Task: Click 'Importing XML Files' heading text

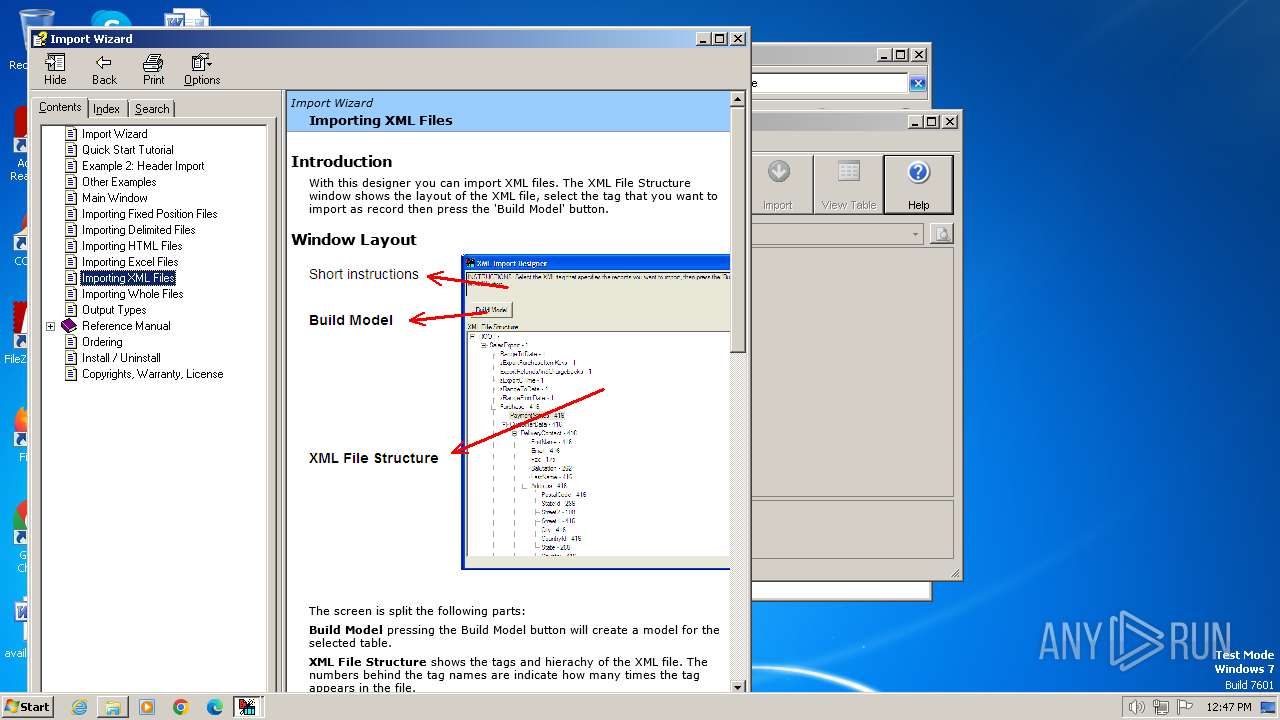Action: coord(380,120)
